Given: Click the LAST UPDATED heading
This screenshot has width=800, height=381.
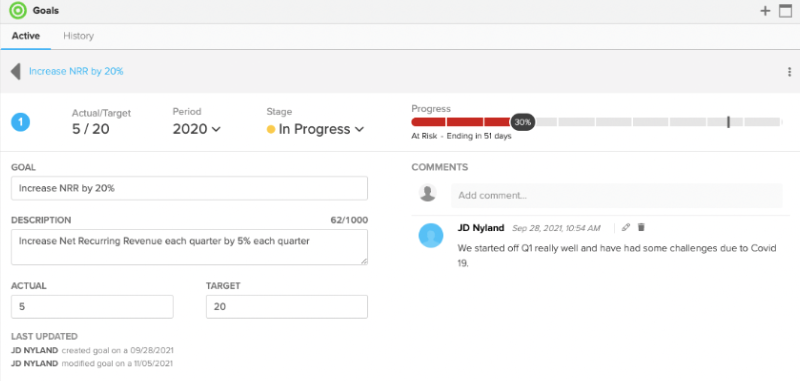Looking at the screenshot, I should point(44,337).
